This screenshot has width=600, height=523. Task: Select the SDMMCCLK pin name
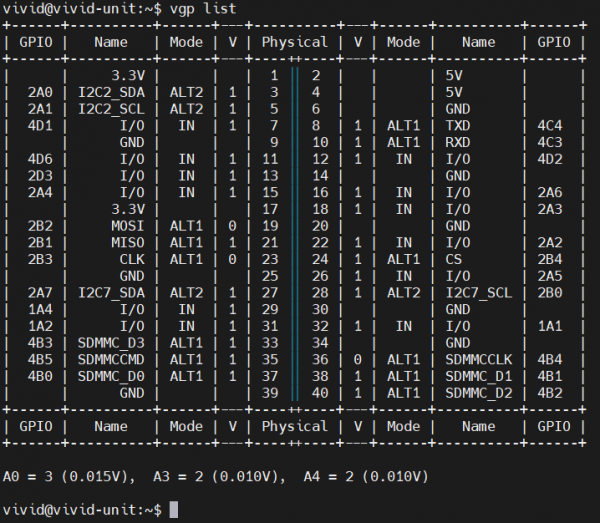point(478,359)
